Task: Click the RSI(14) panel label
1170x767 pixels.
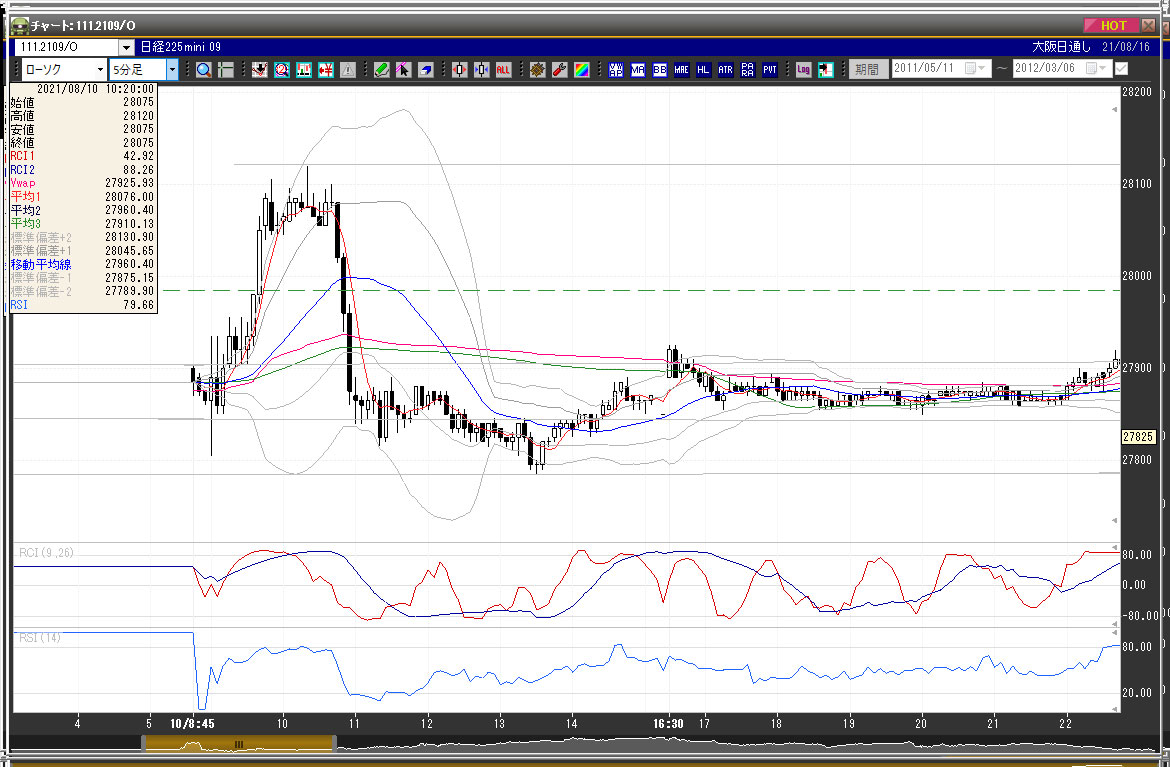Action: tap(40, 638)
